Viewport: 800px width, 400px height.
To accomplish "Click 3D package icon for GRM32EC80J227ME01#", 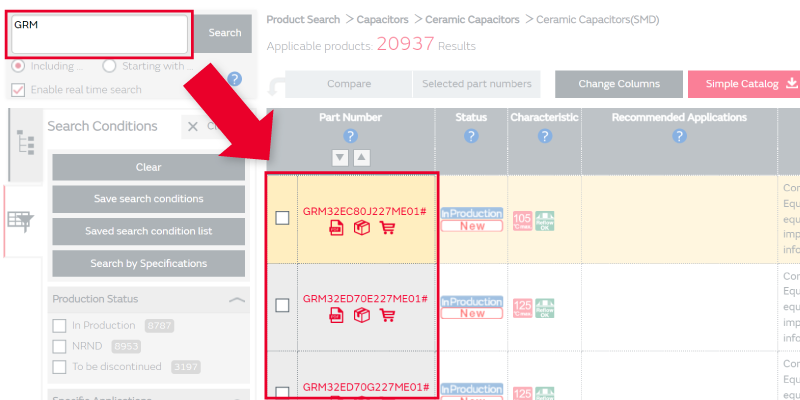I will pos(362,229).
